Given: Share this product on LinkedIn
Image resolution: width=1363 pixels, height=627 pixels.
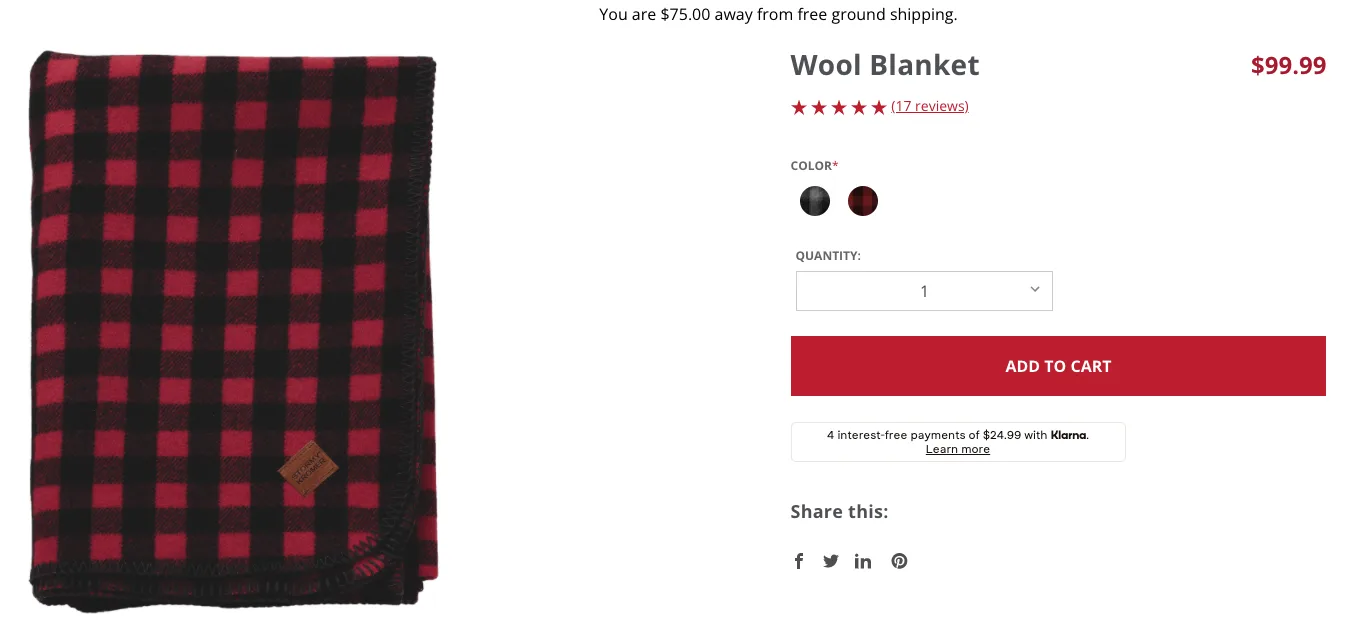Looking at the screenshot, I should 863,561.
